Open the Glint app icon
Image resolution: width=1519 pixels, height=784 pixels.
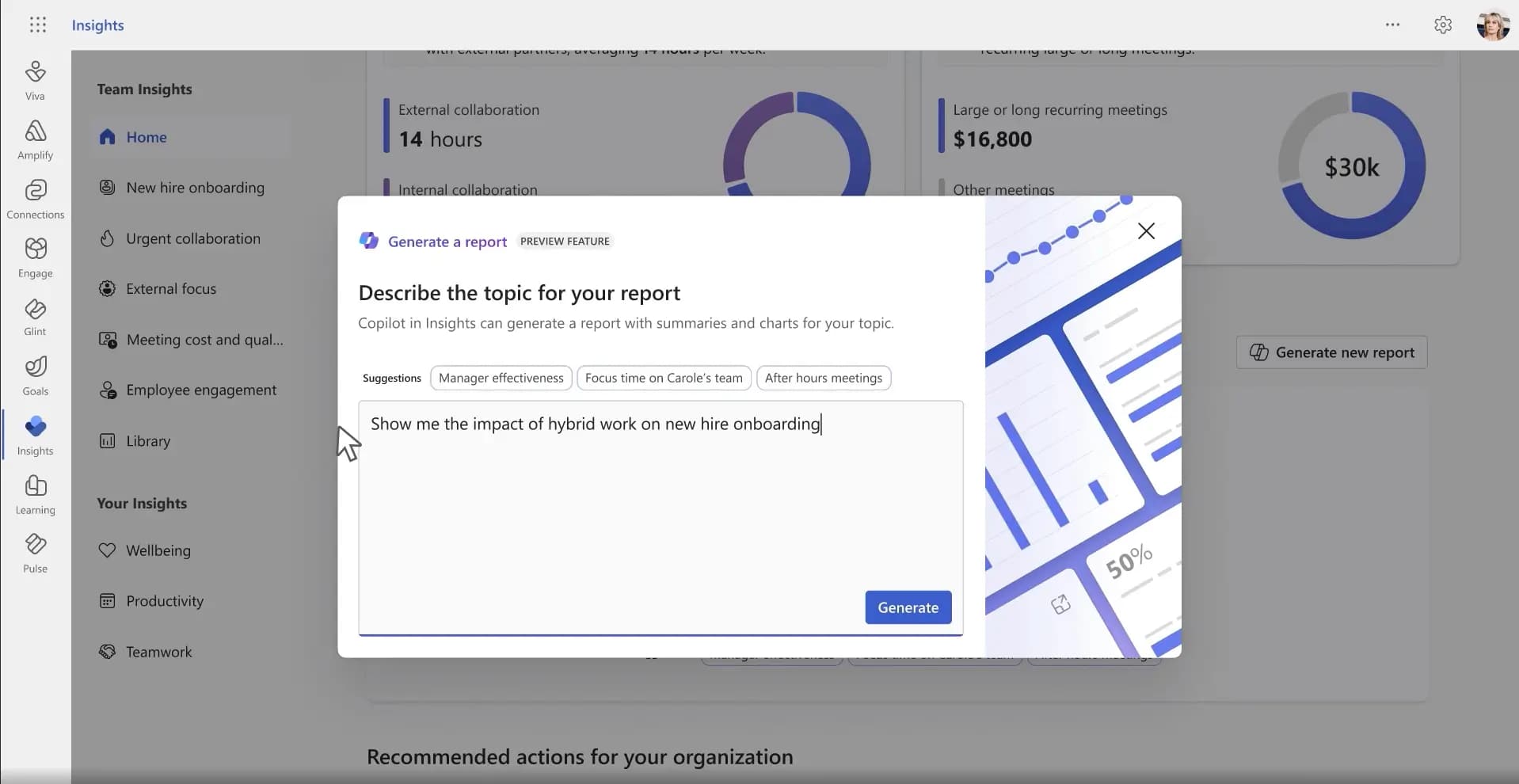tap(35, 317)
